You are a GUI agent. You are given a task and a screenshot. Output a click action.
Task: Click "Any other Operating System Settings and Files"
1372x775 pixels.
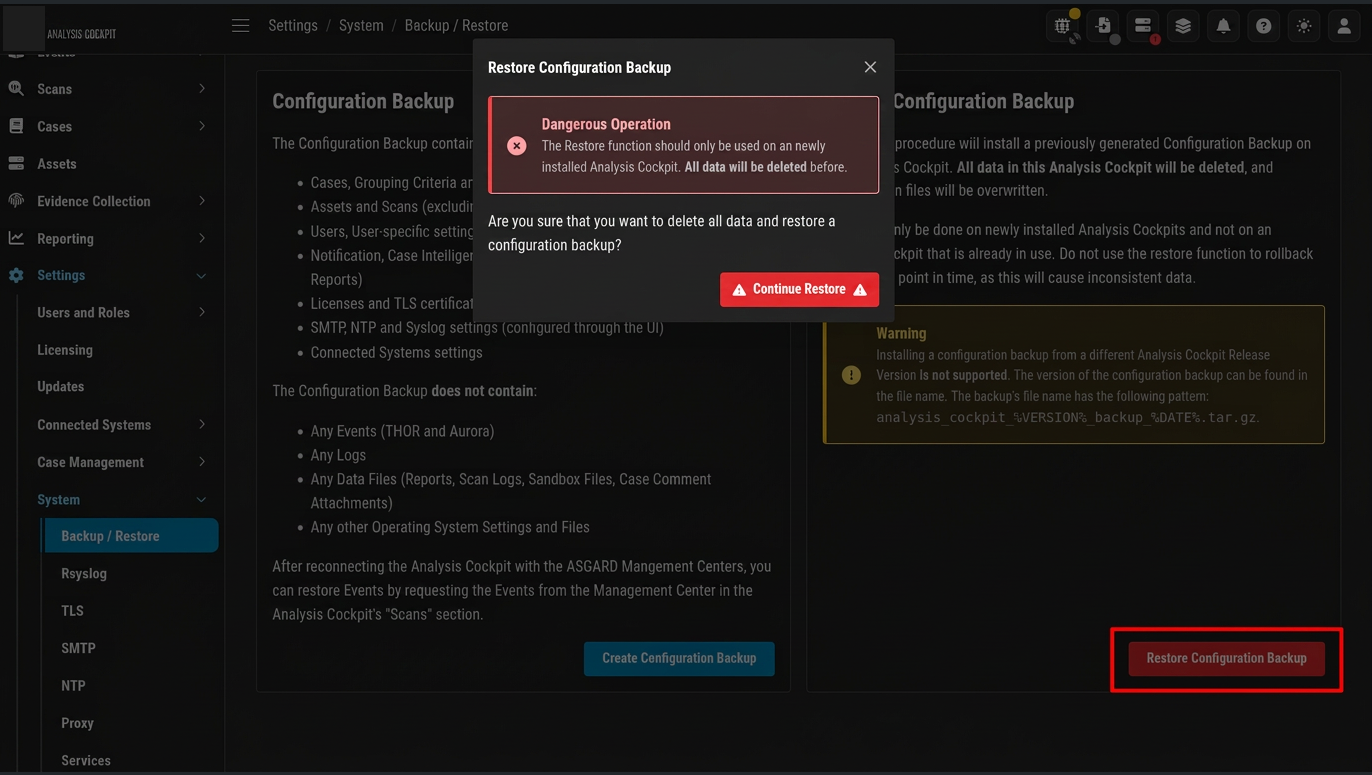(x=450, y=527)
